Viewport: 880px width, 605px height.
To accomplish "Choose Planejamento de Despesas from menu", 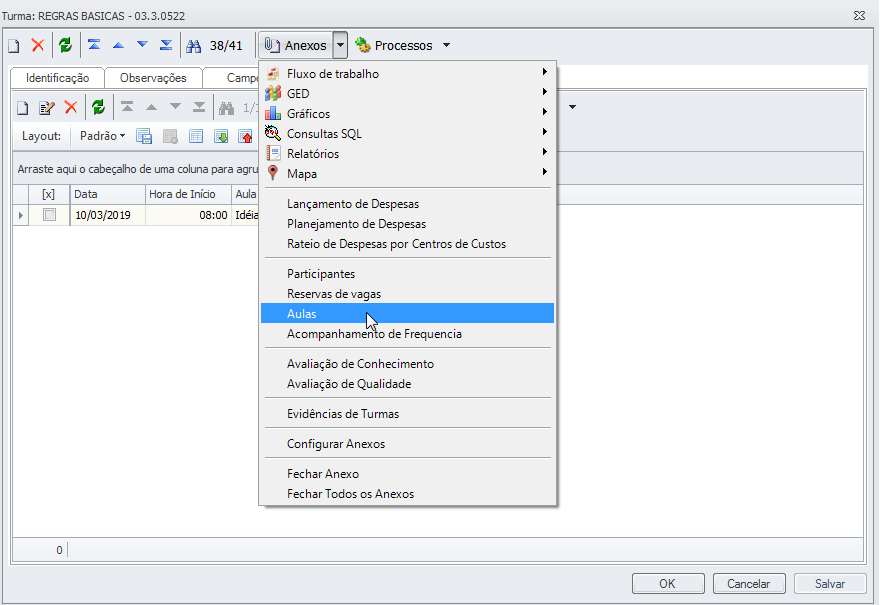I will [x=407, y=224].
